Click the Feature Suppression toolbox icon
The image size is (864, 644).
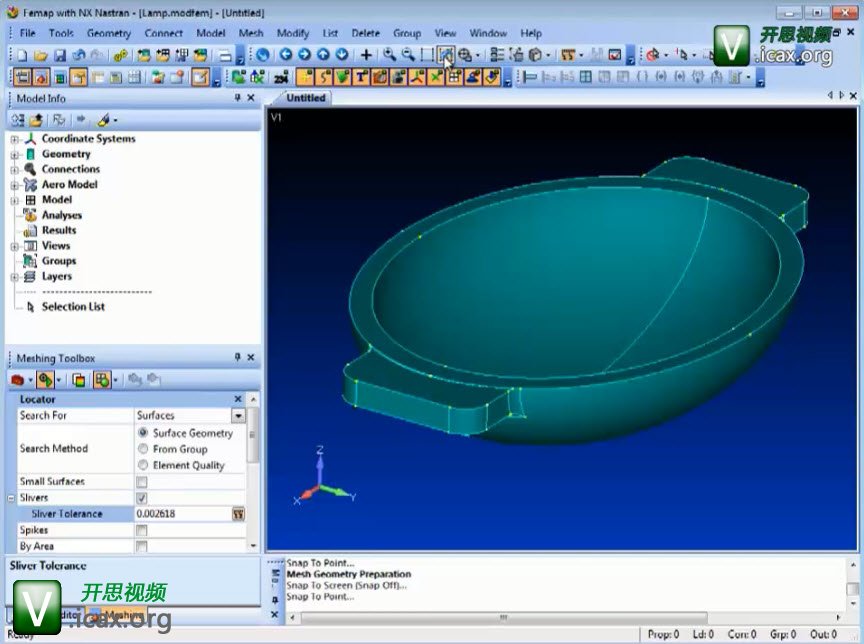18,380
